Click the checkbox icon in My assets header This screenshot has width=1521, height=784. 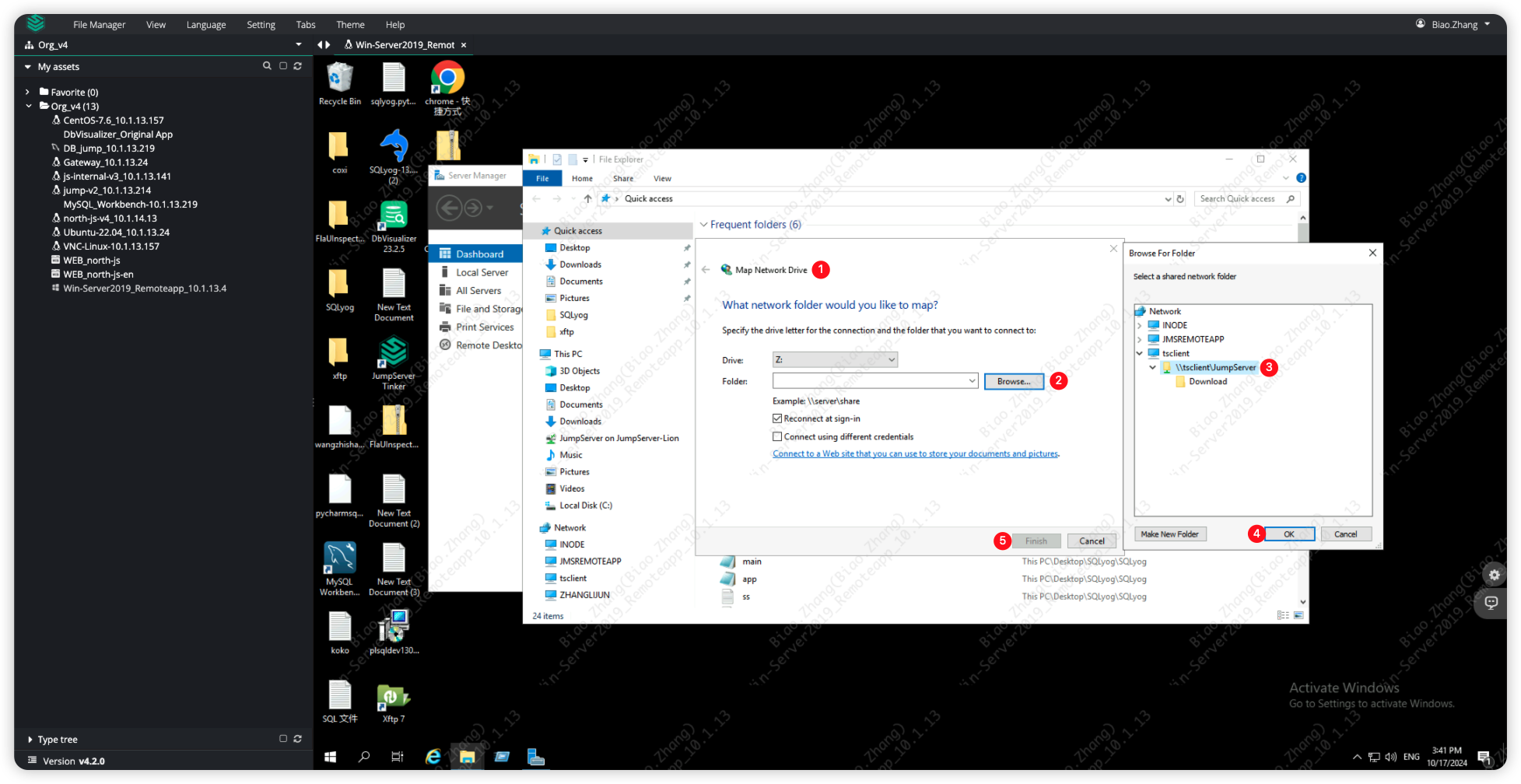pos(283,66)
